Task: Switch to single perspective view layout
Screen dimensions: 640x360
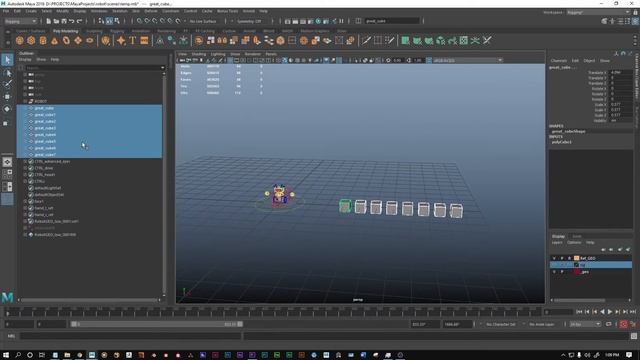Action: point(7,162)
